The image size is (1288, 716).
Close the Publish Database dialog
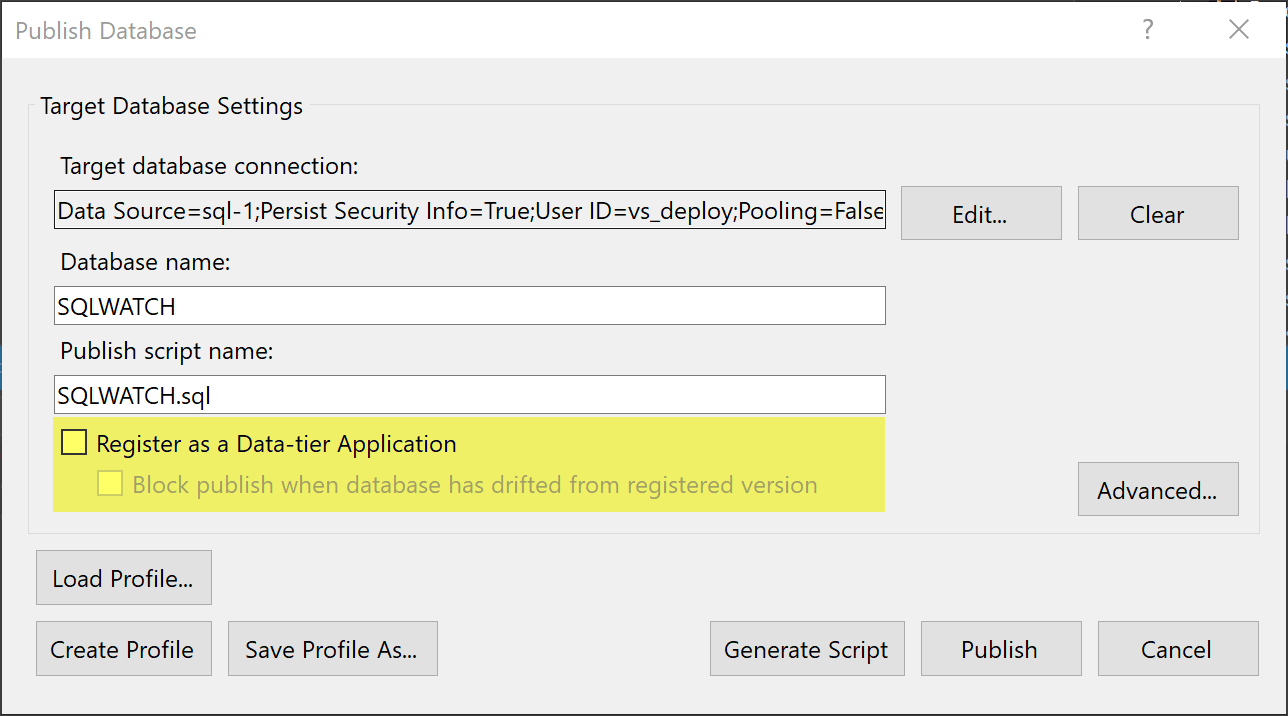point(1239,30)
